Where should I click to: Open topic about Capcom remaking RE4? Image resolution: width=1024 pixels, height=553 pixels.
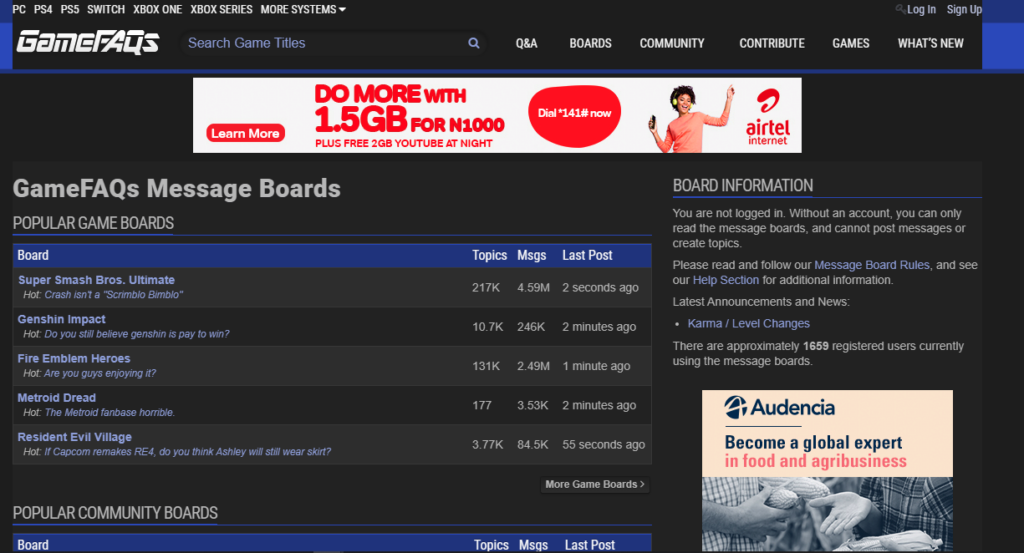[187, 452]
